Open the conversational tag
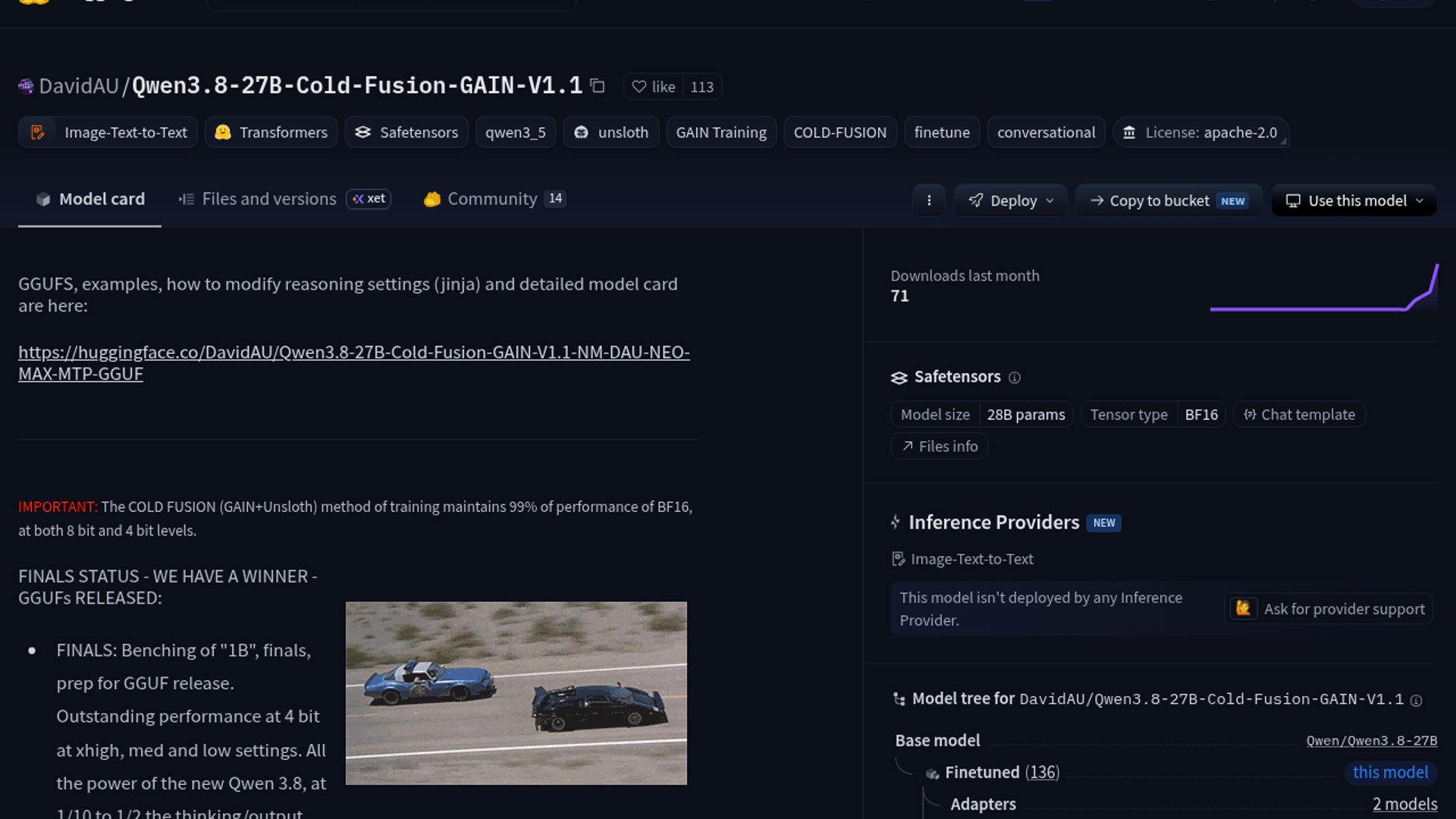Screen dimensions: 1456x819 coord(1046,132)
